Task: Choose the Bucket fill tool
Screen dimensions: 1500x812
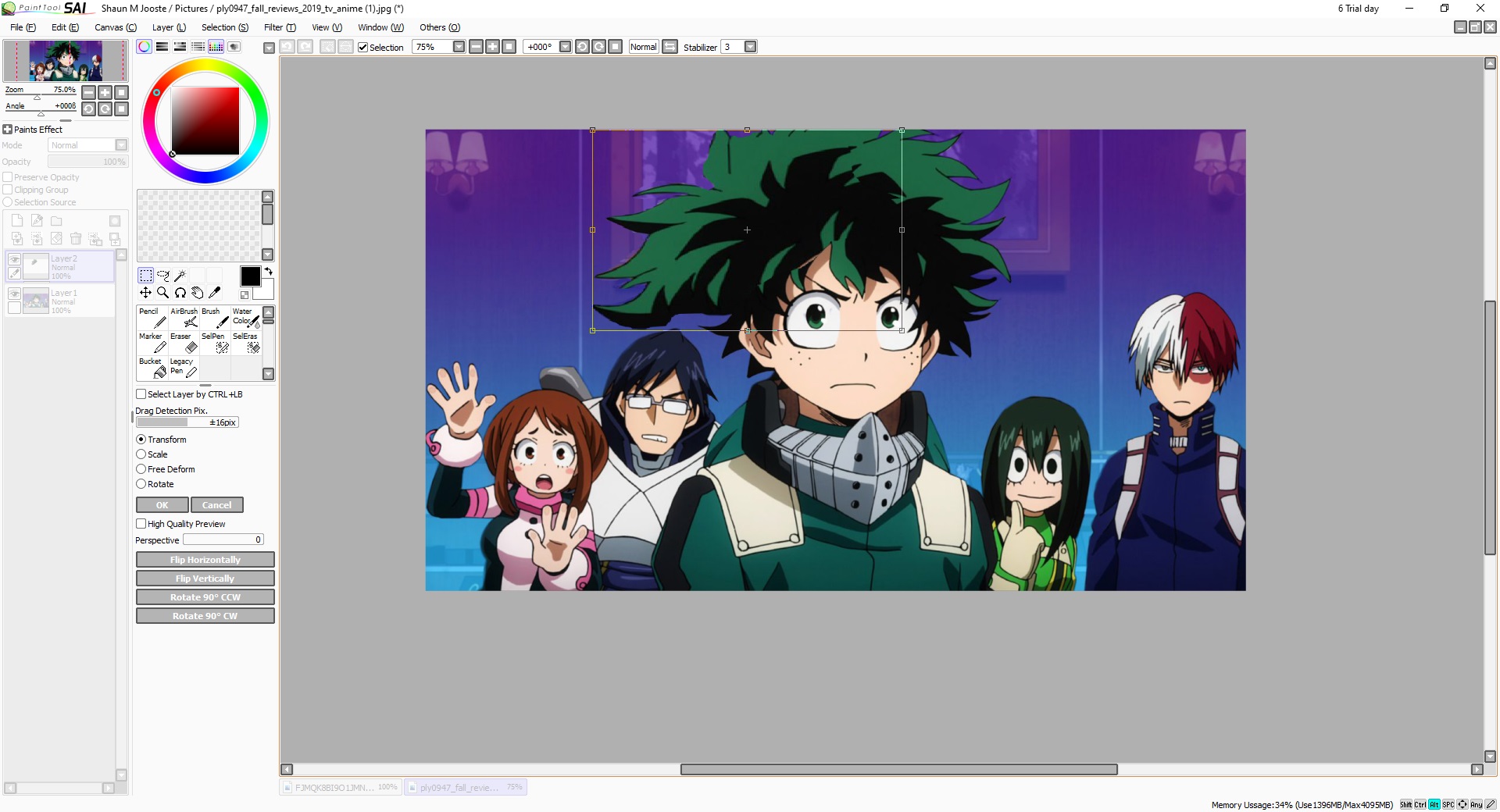Action: [152, 368]
